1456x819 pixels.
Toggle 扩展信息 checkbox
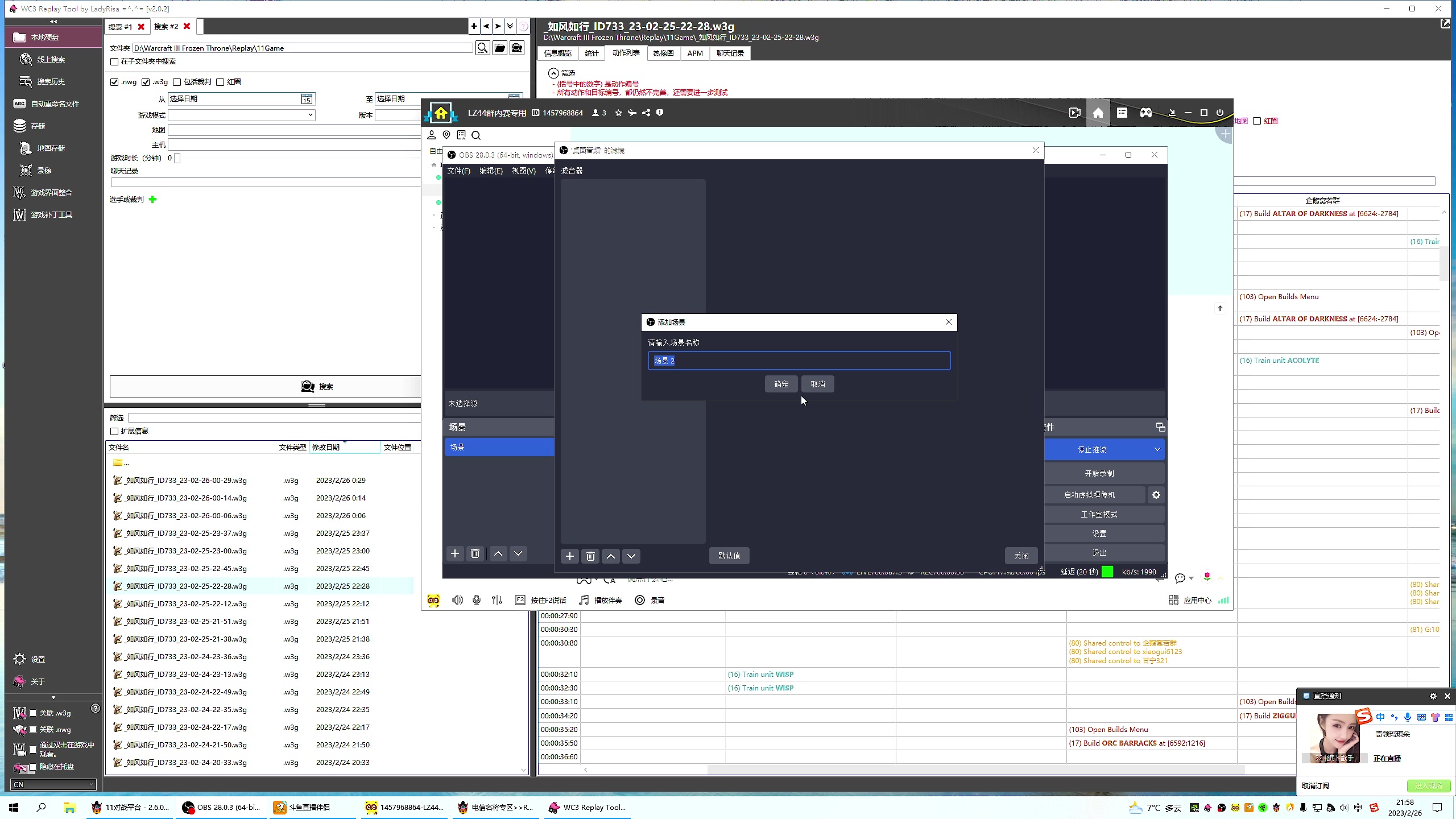click(114, 431)
